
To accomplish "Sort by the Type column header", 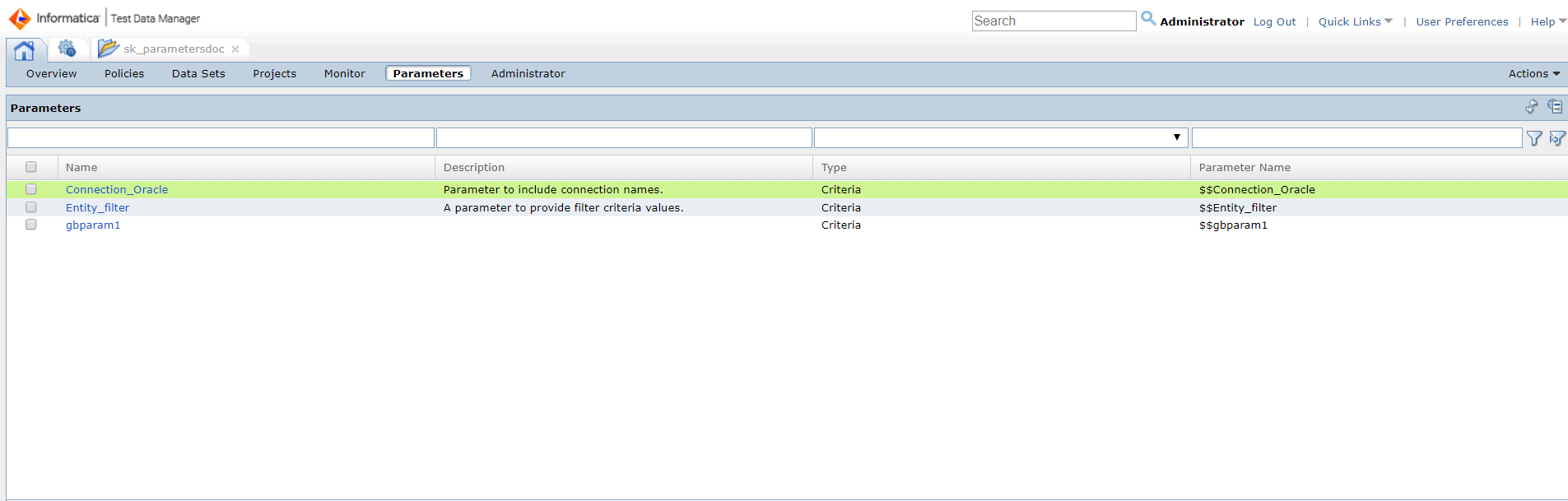I will (x=834, y=168).
